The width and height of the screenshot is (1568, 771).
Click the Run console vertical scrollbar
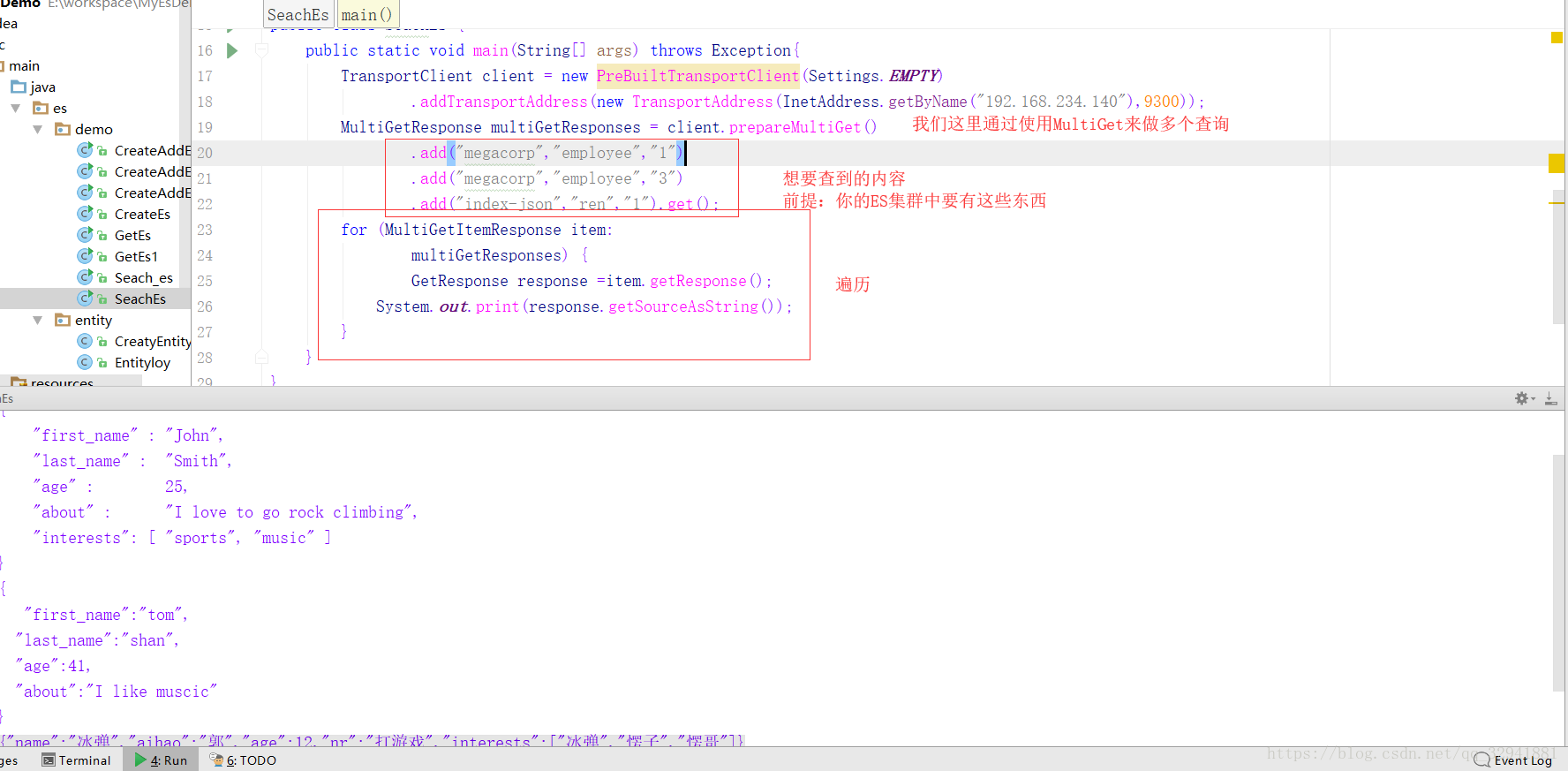click(1558, 574)
